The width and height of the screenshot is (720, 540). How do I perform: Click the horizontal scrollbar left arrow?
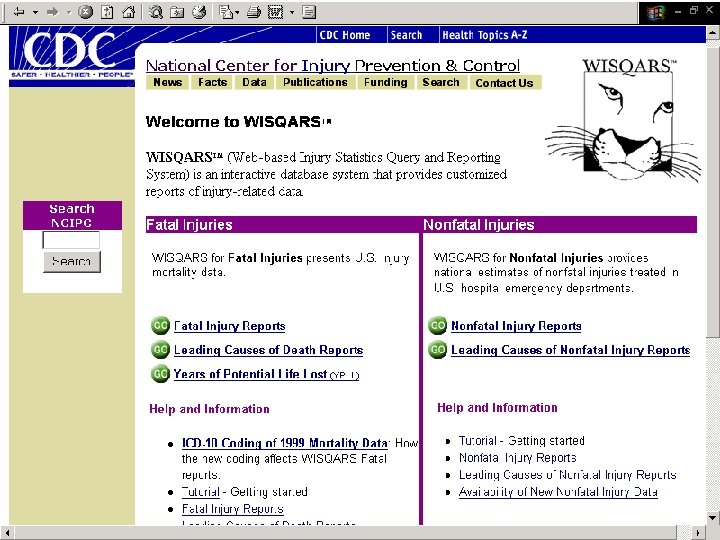click(x=7, y=533)
